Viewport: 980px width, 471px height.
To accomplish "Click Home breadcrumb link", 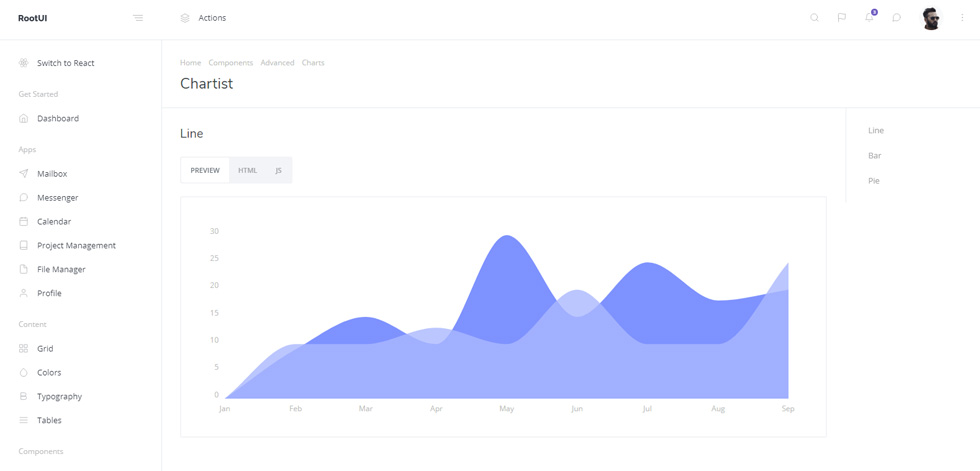I will coord(191,62).
